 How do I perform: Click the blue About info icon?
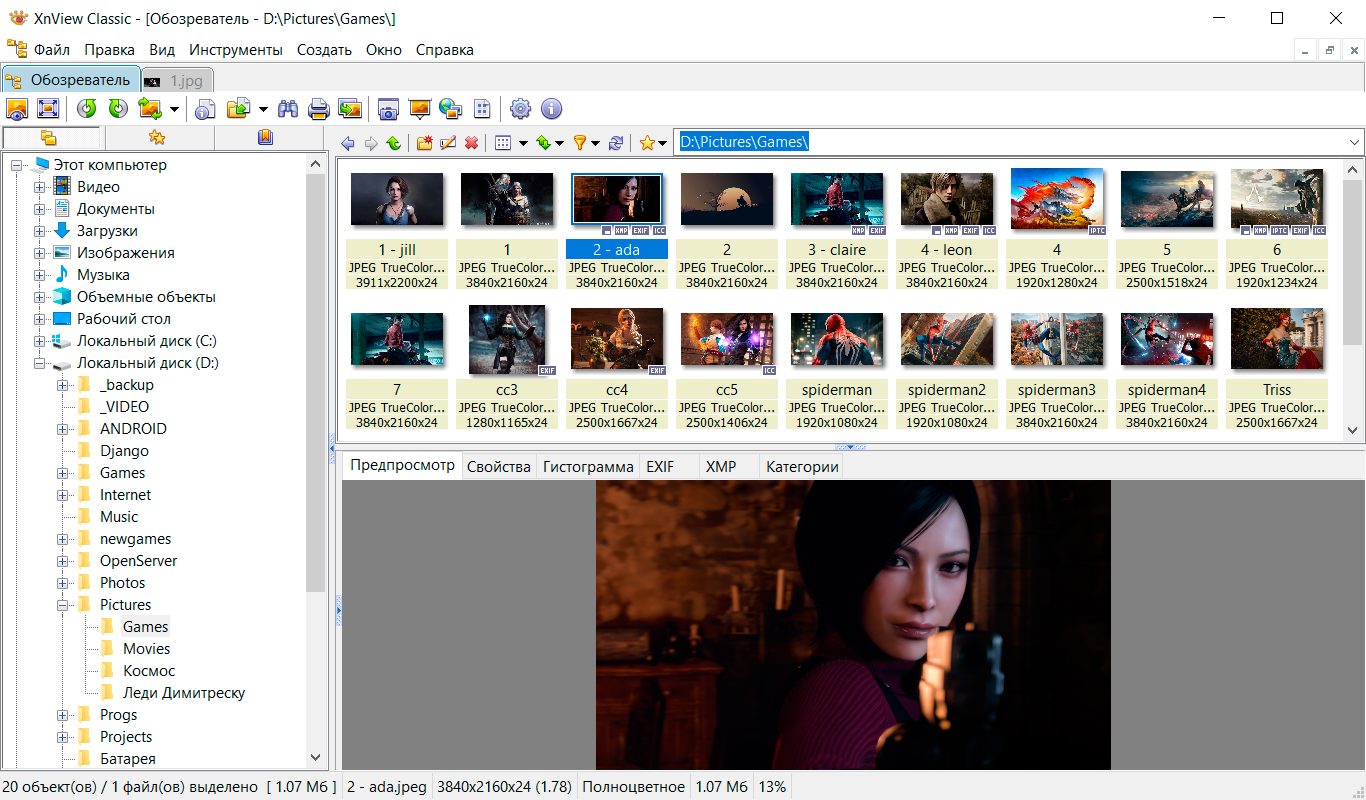(551, 109)
